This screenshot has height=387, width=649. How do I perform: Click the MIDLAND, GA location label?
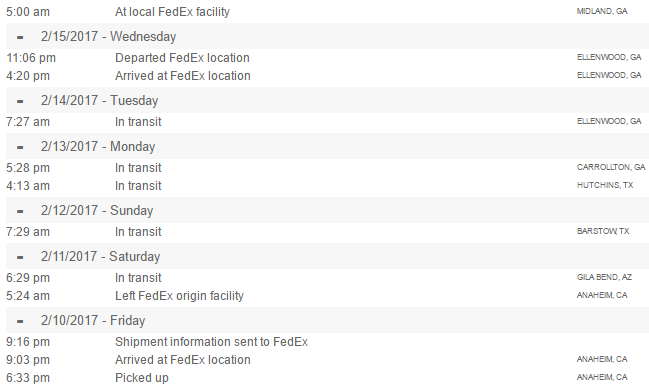pyautogui.click(x=602, y=11)
